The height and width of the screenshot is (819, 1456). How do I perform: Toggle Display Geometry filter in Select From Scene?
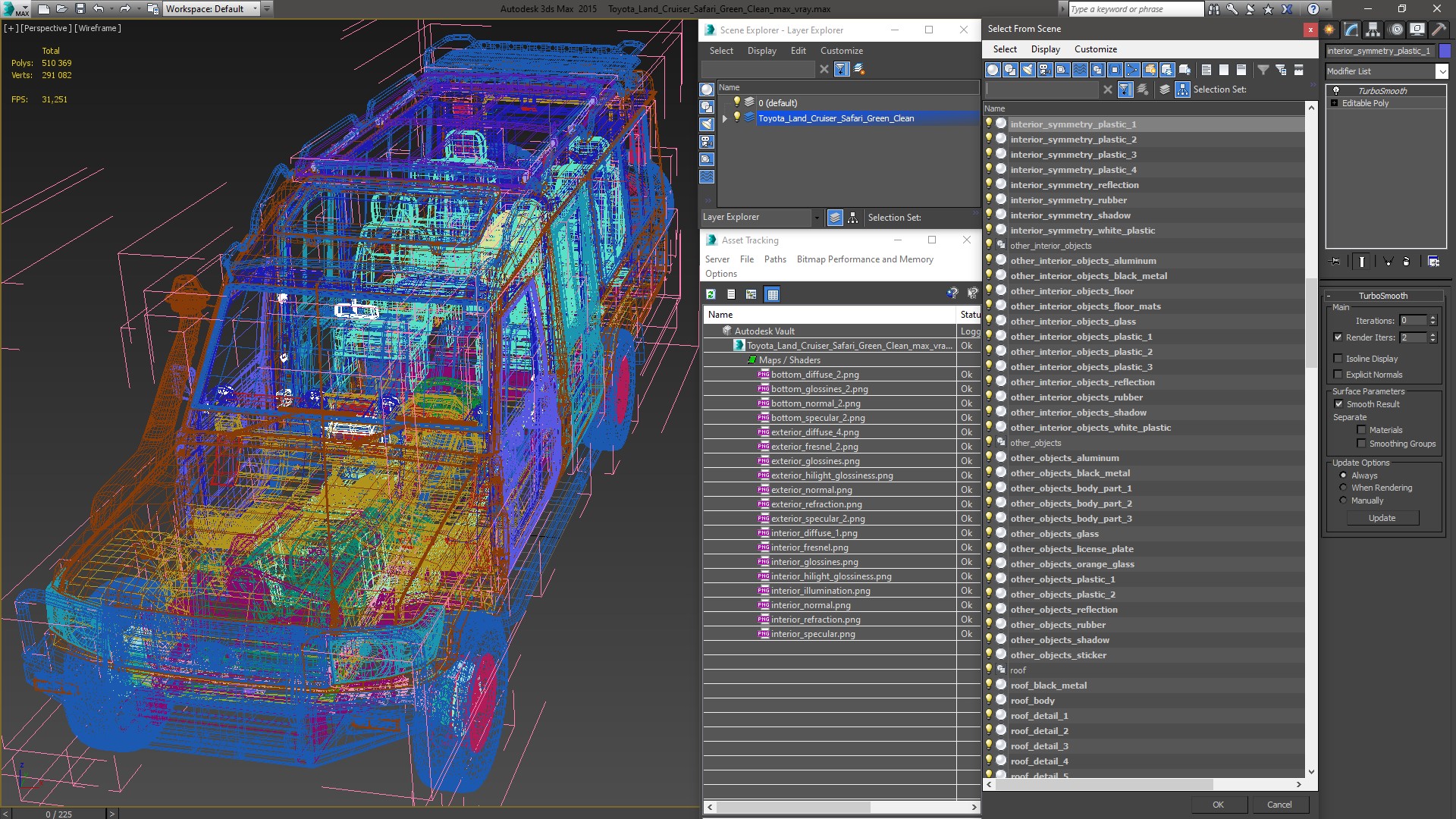pyautogui.click(x=993, y=70)
